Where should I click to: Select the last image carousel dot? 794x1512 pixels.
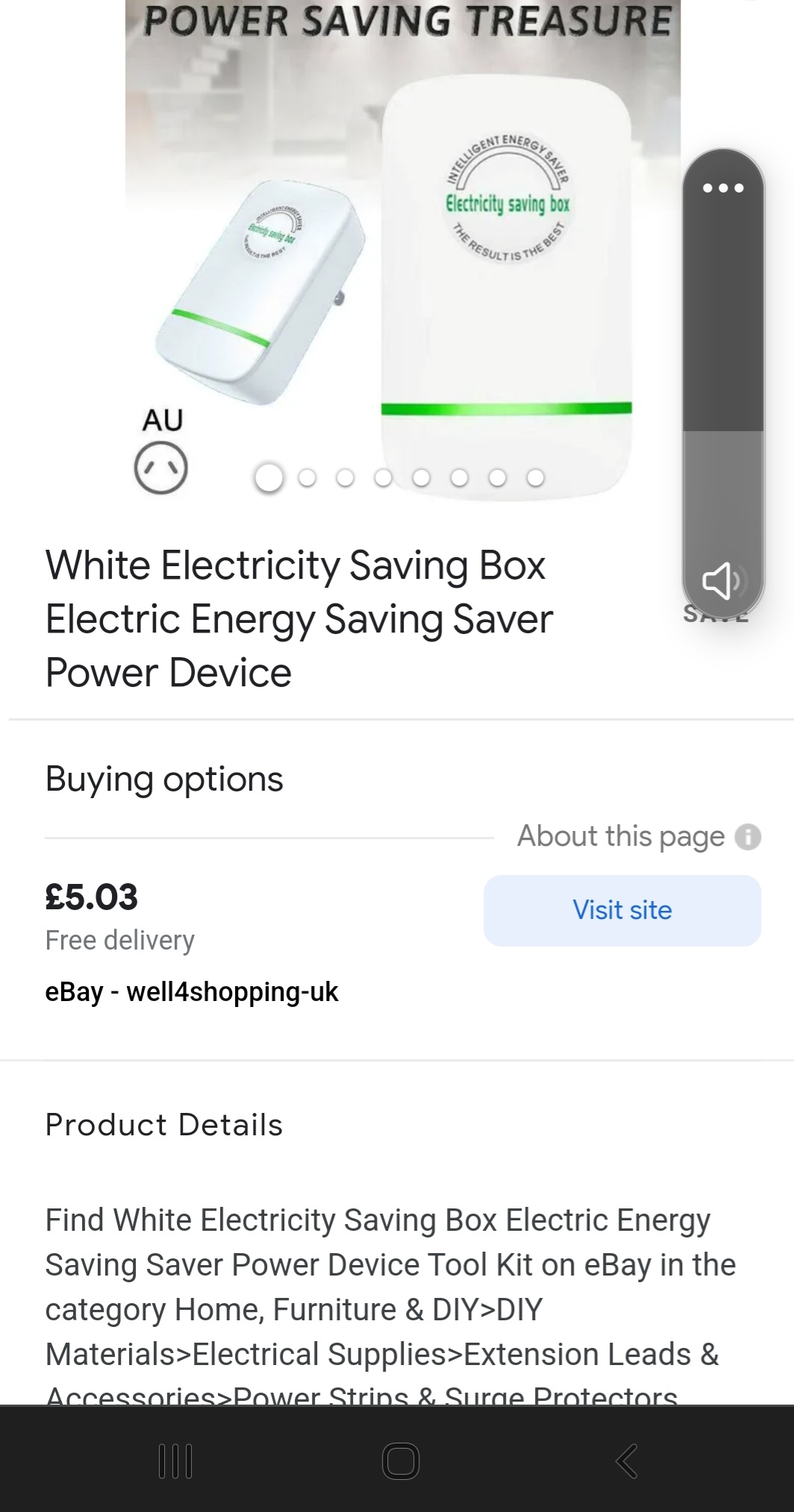[535, 477]
